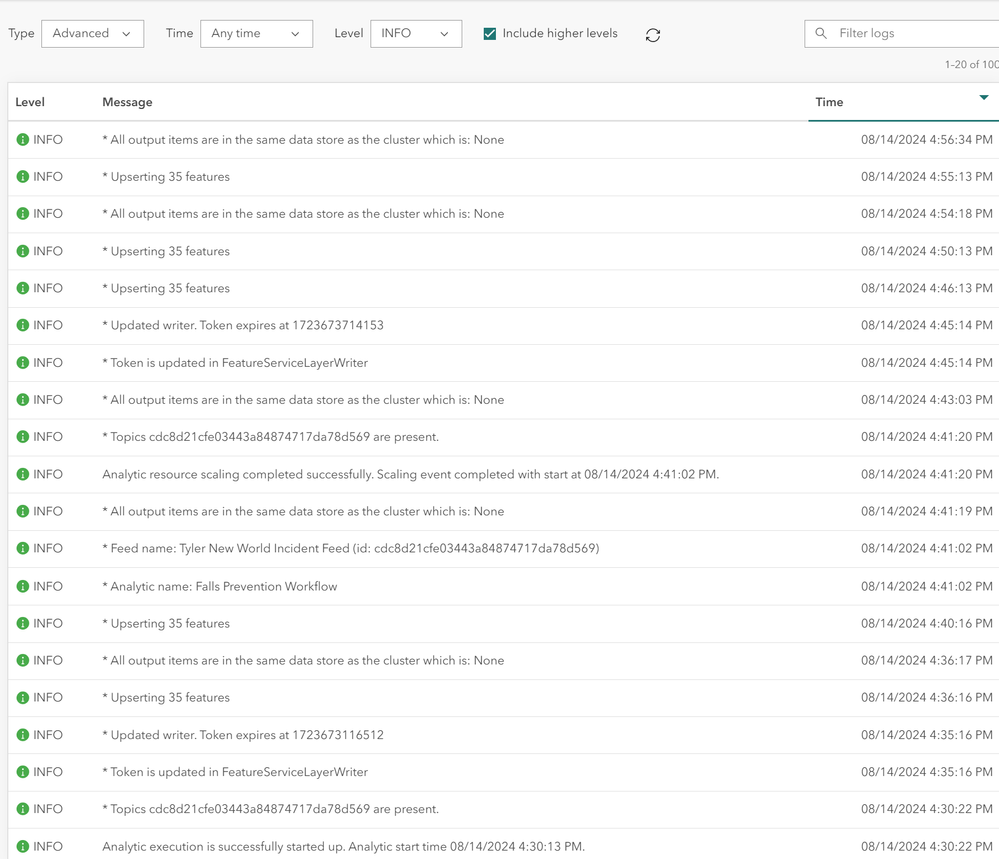
Task: Click the search magnifier icon in filter box
Action: point(821,34)
